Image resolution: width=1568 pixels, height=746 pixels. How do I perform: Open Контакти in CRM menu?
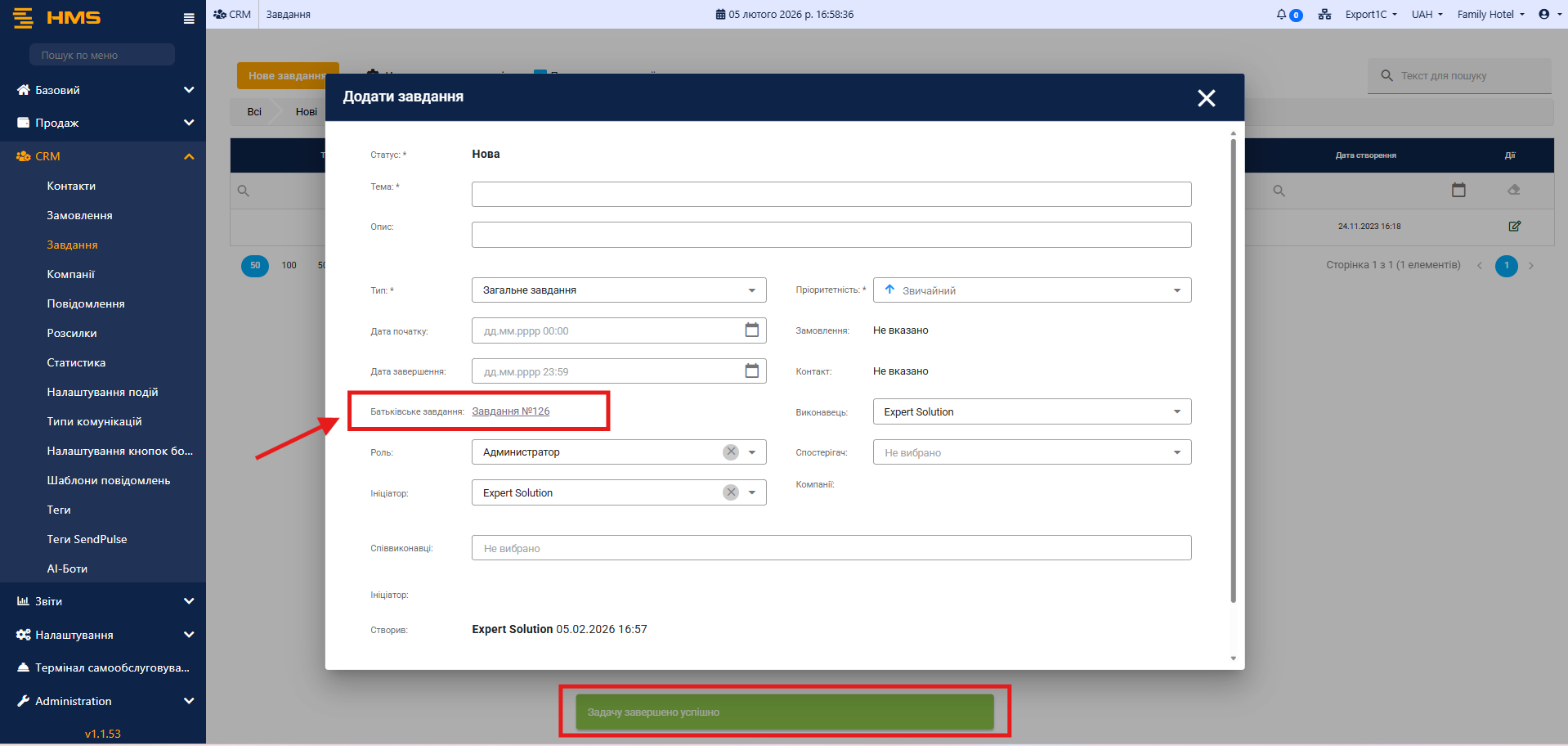(x=71, y=186)
